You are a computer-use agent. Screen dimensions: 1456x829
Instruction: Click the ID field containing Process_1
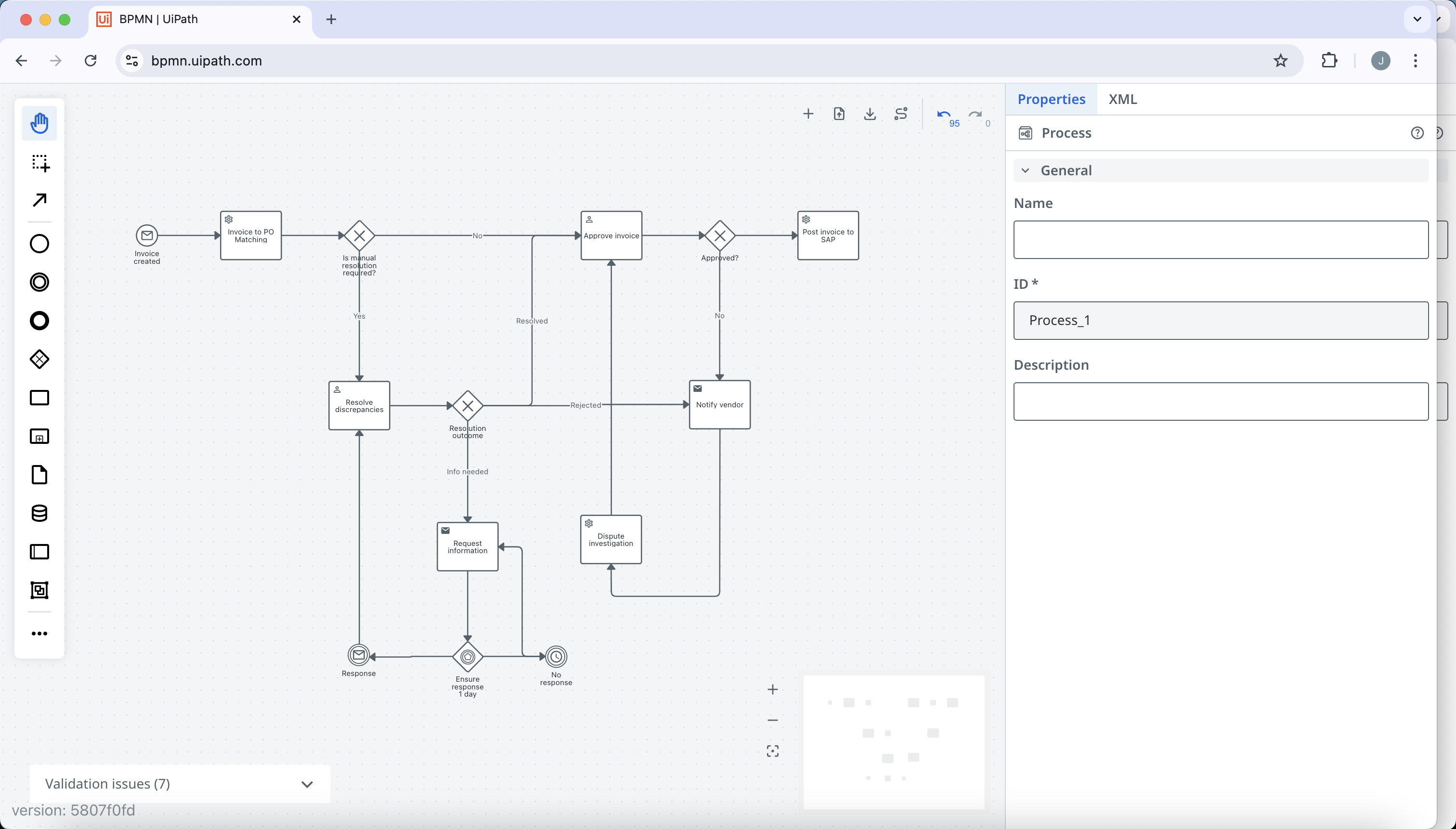click(1221, 321)
